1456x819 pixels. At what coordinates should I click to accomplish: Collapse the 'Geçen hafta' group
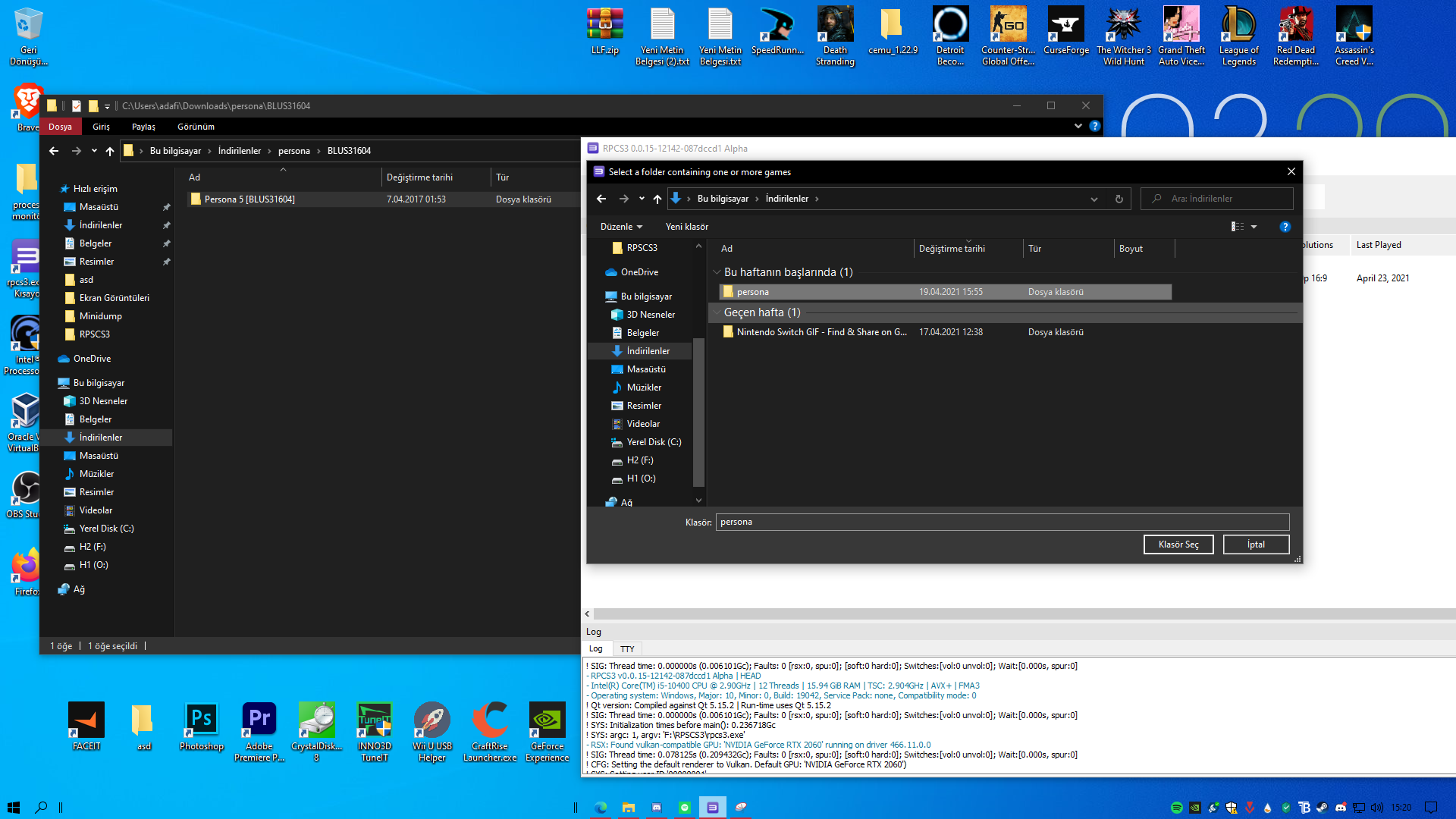click(x=717, y=312)
